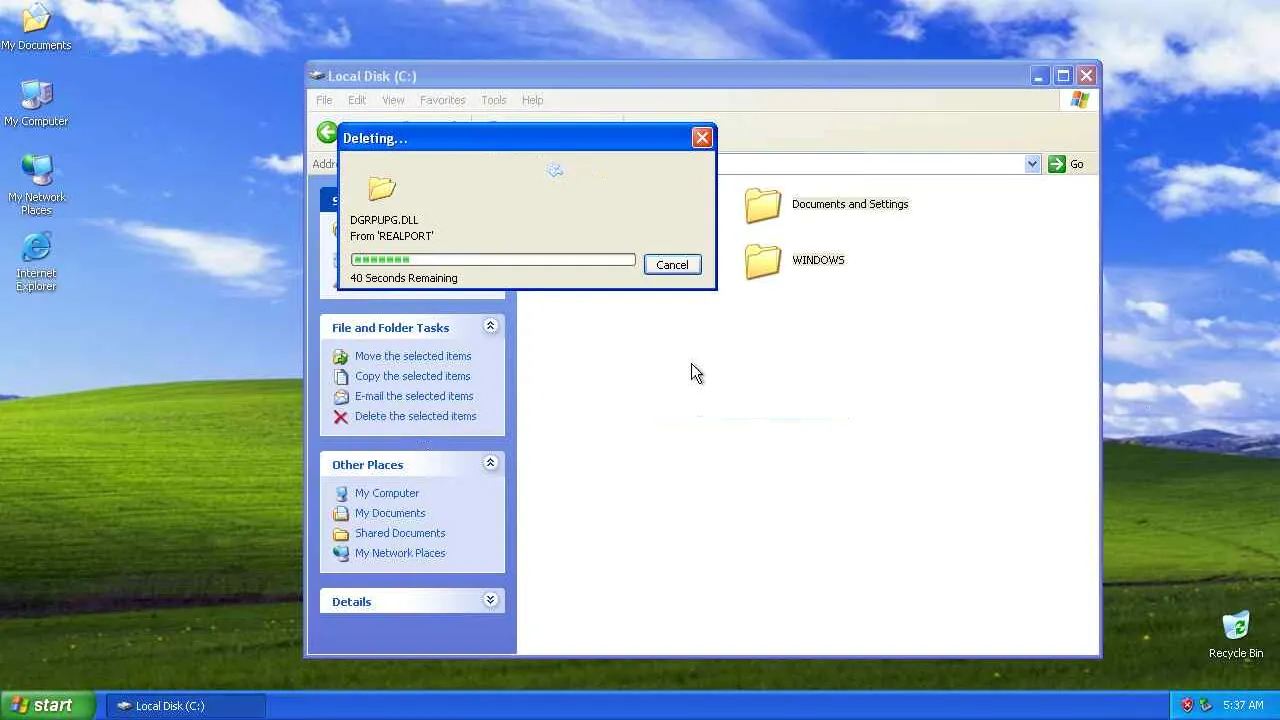Open the Documents and Settings folder
Screen dimensions: 1280x720
point(826,205)
